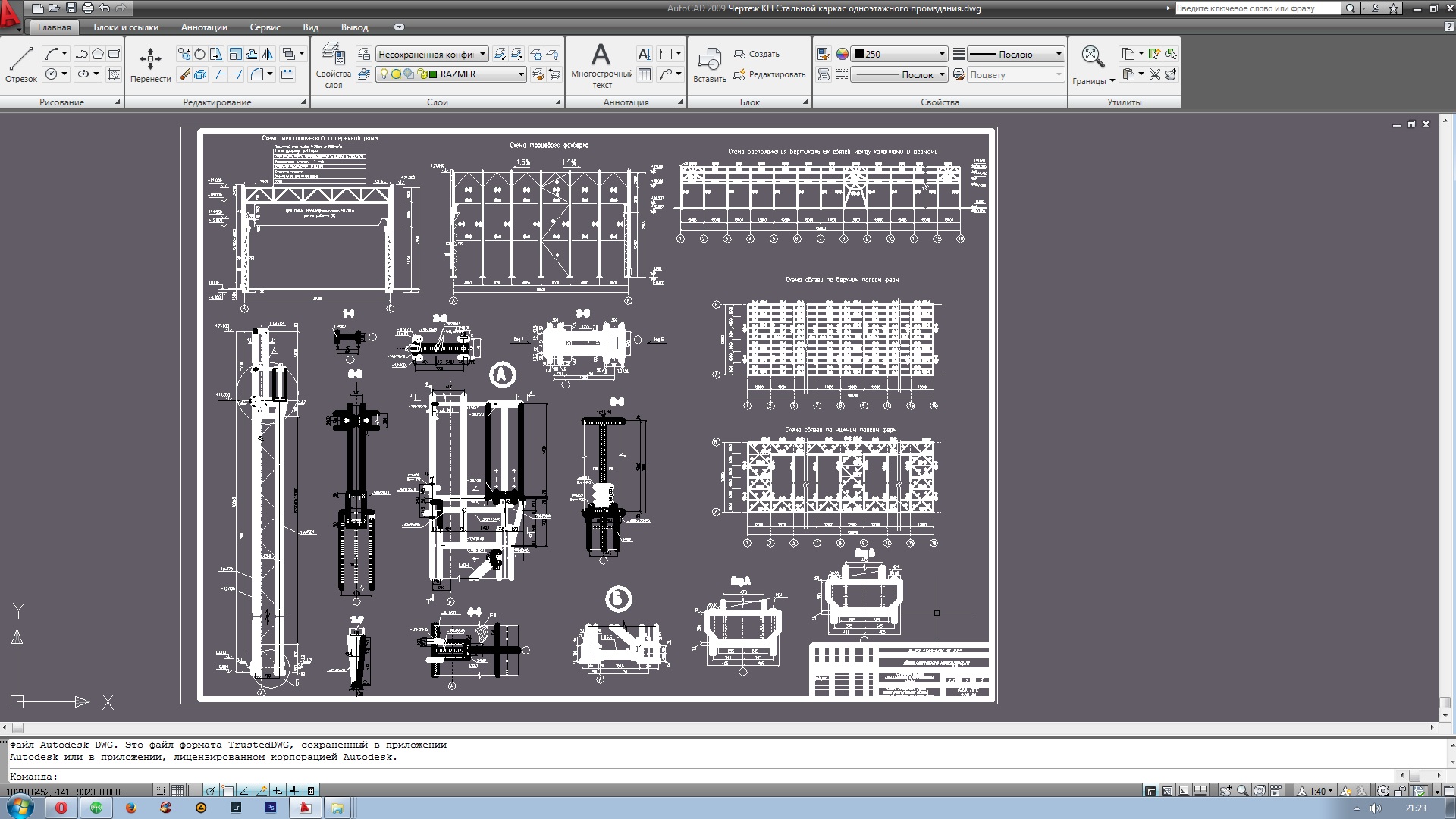
Task: Toggle dynamic input in status bar
Action: point(278,791)
